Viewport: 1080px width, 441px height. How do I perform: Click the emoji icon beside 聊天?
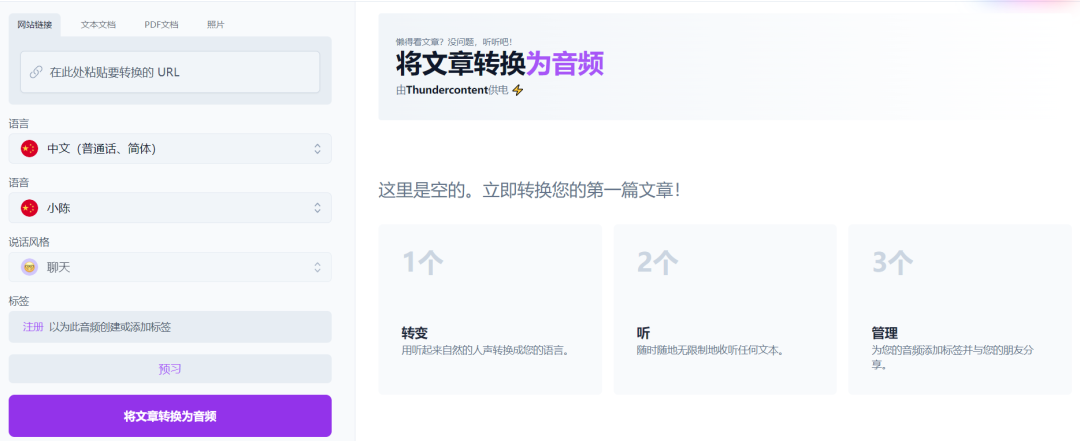click(29, 267)
